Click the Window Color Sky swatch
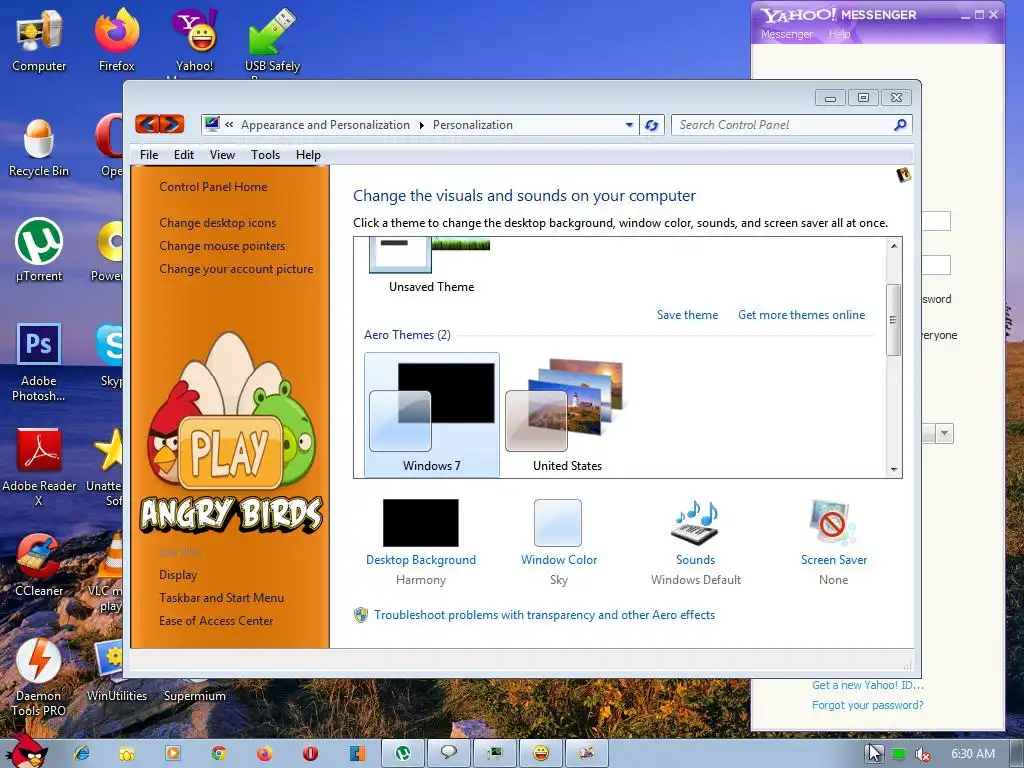 click(558, 522)
